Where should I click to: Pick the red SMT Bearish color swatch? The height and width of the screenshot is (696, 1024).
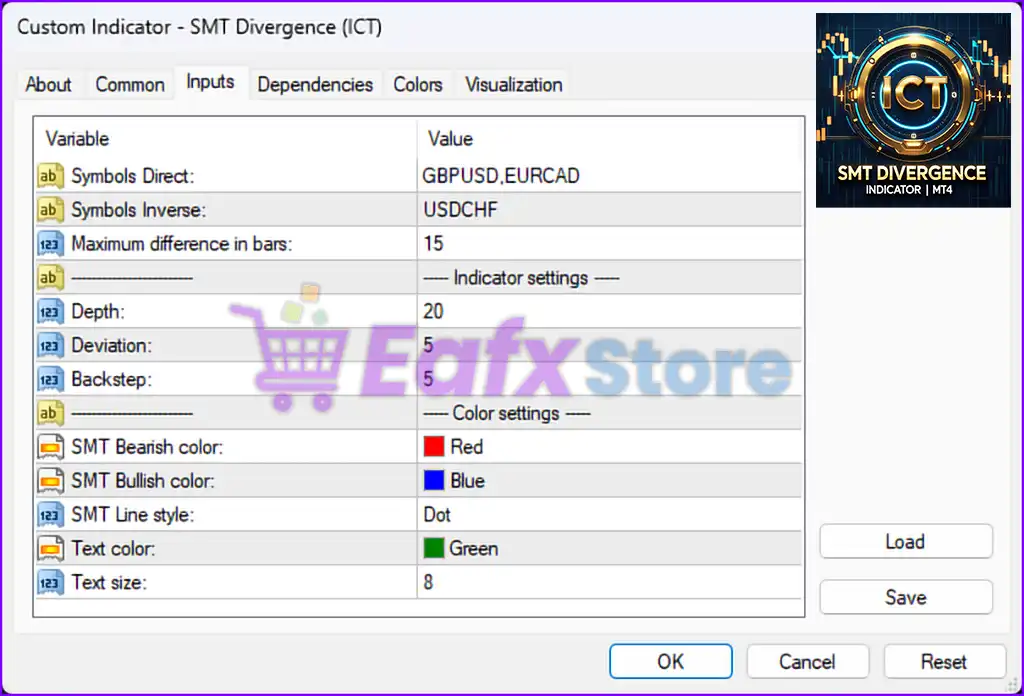434,447
